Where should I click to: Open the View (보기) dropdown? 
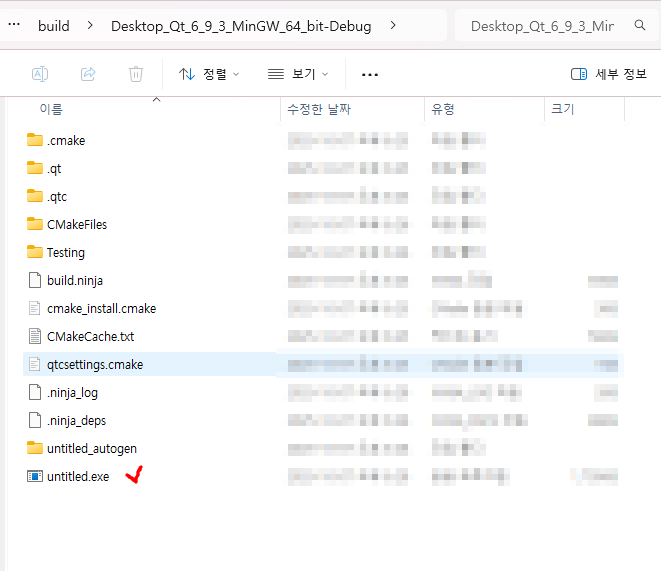tap(298, 74)
